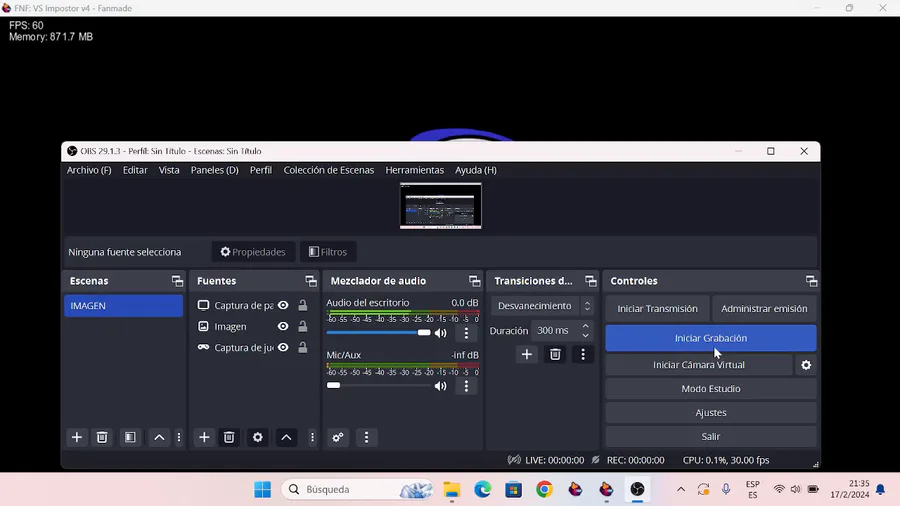Move source up arrow in Fuentes
The height and width of the screenshot is (506, 900).
[286, 437]
